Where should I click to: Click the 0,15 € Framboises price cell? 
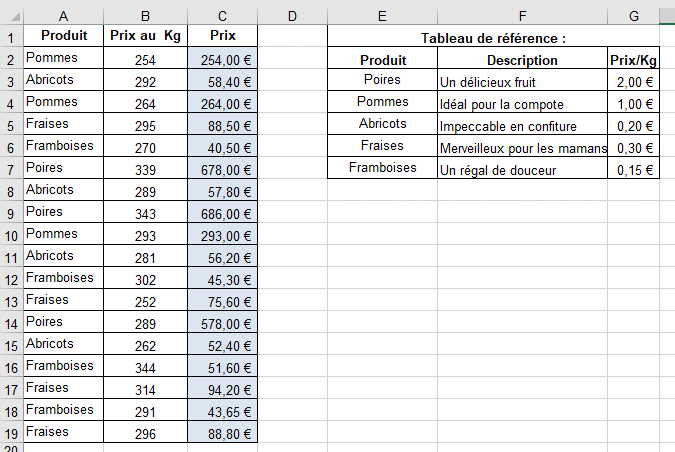[633, 170]
